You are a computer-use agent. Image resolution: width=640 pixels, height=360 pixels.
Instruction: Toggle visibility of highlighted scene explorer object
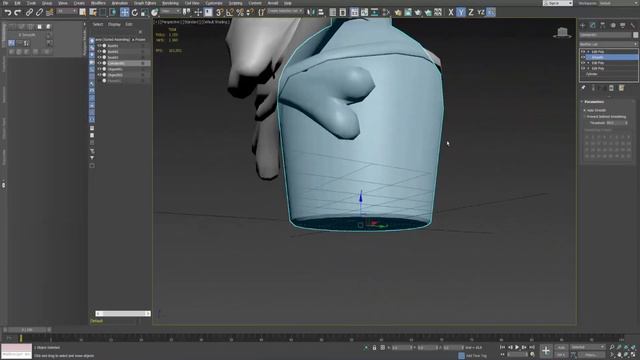click(x=100, y=63)
